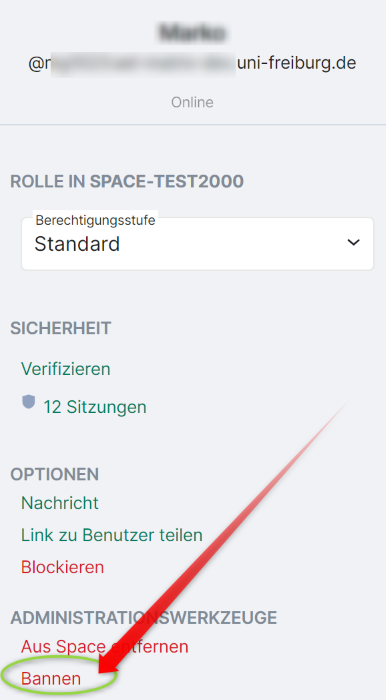The height and width of the screenshot is (700, 386).
Task: Expand the 12 Sitzungen session list
Action: (95, 407)
